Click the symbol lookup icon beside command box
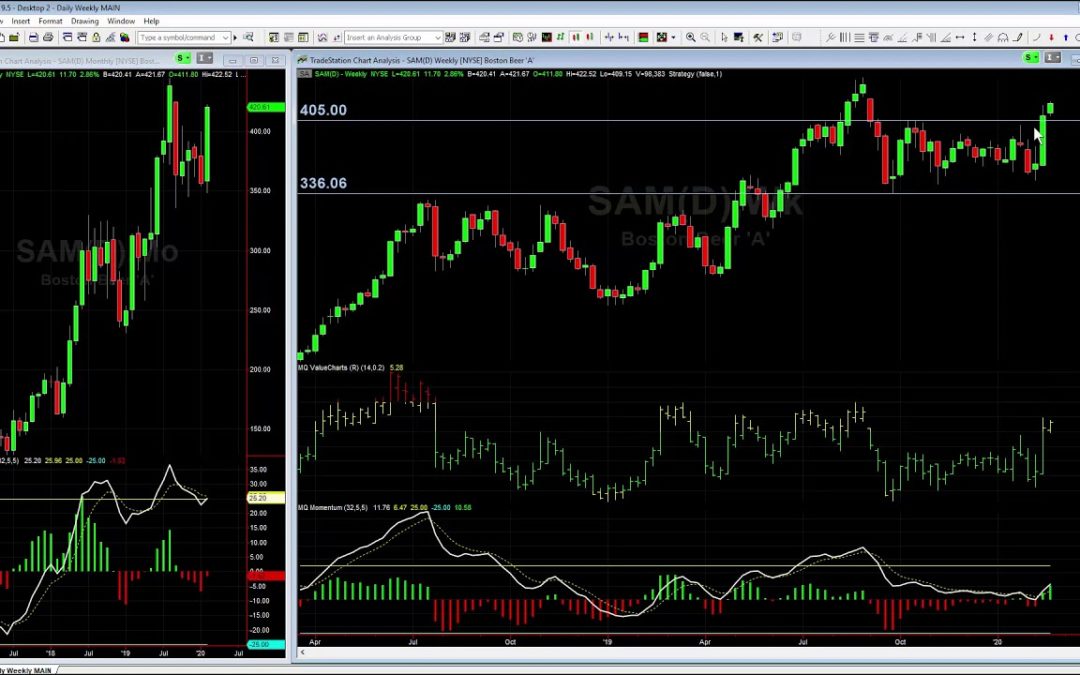 (248, 37)
